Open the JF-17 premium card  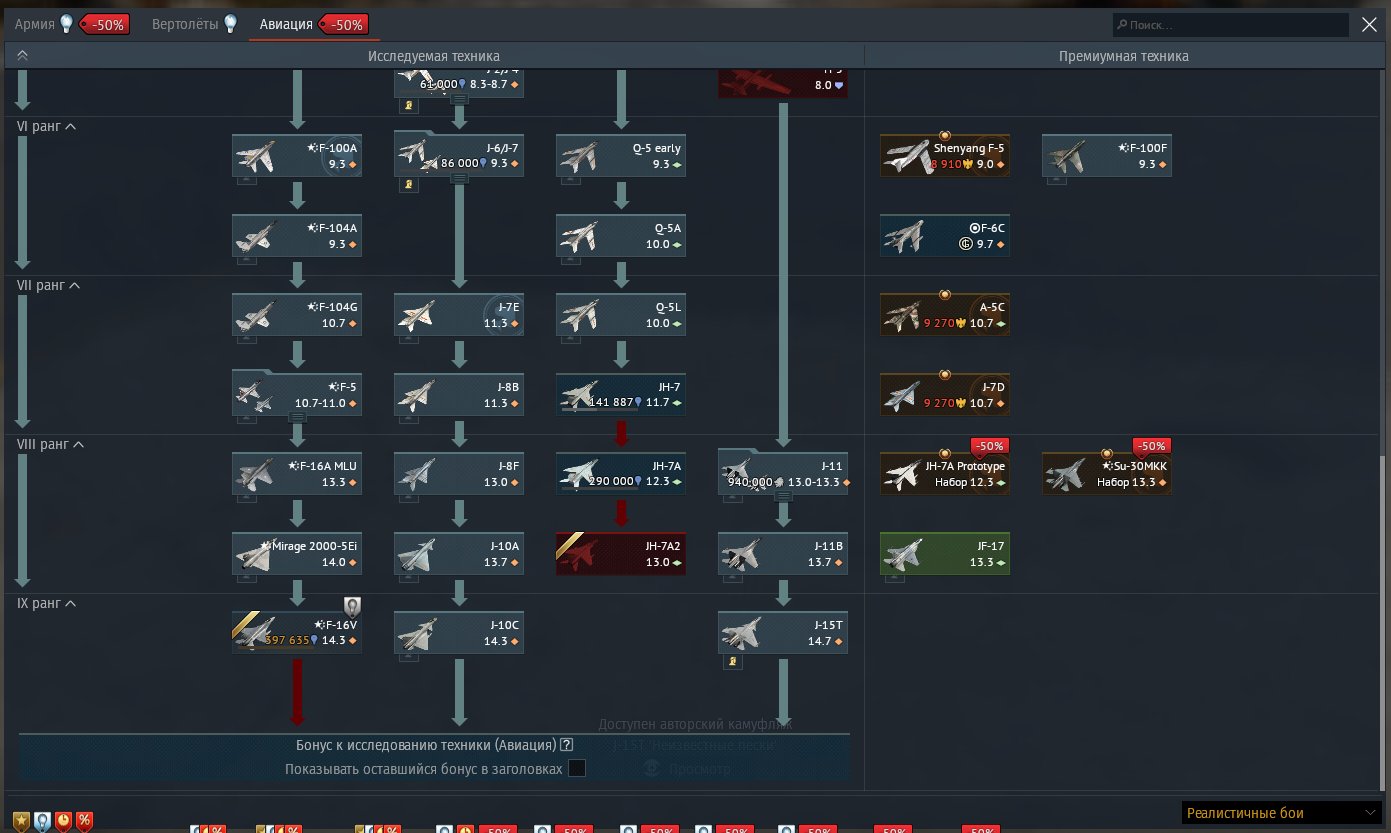(945, 553)
